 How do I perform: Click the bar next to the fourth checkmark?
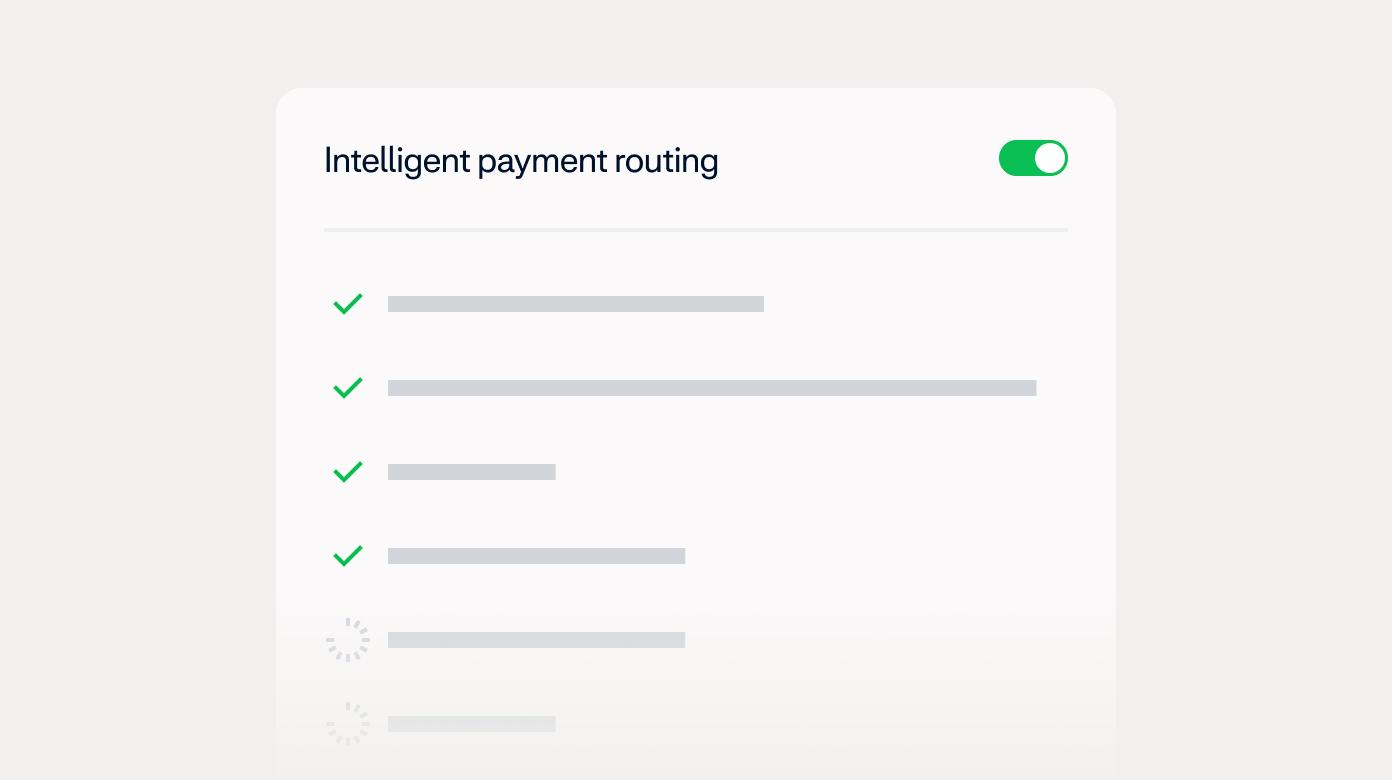point(536,556)
